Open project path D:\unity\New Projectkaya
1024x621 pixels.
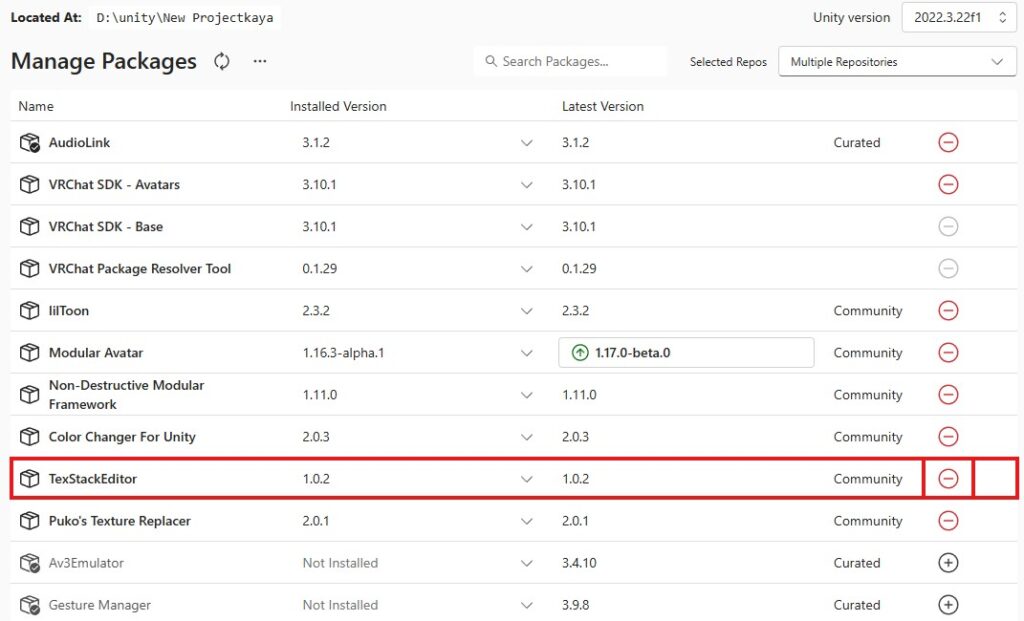pyautogui.click(x=185, y=18)
